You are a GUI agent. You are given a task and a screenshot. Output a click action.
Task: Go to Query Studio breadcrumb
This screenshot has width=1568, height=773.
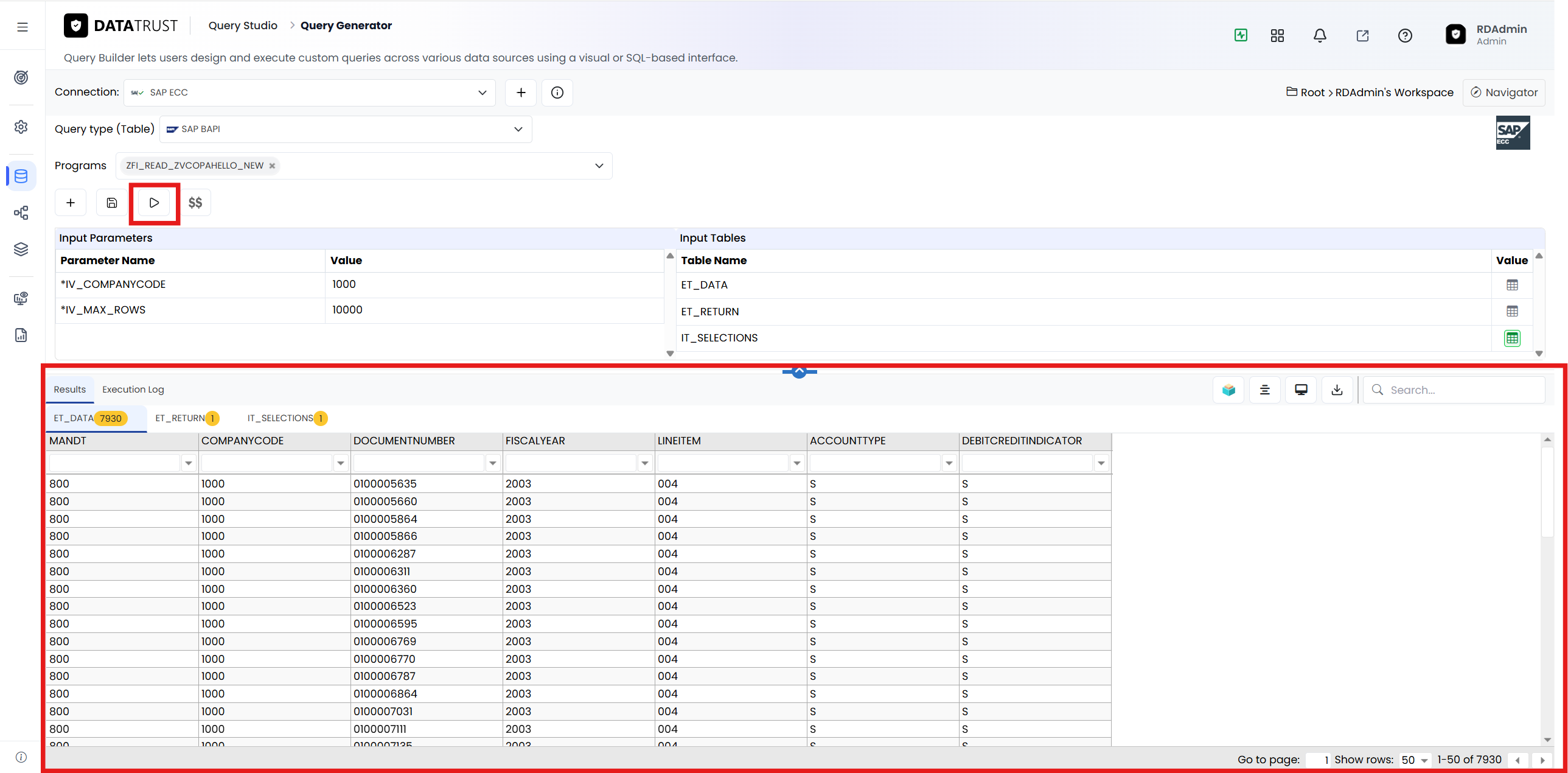point(243,26)
